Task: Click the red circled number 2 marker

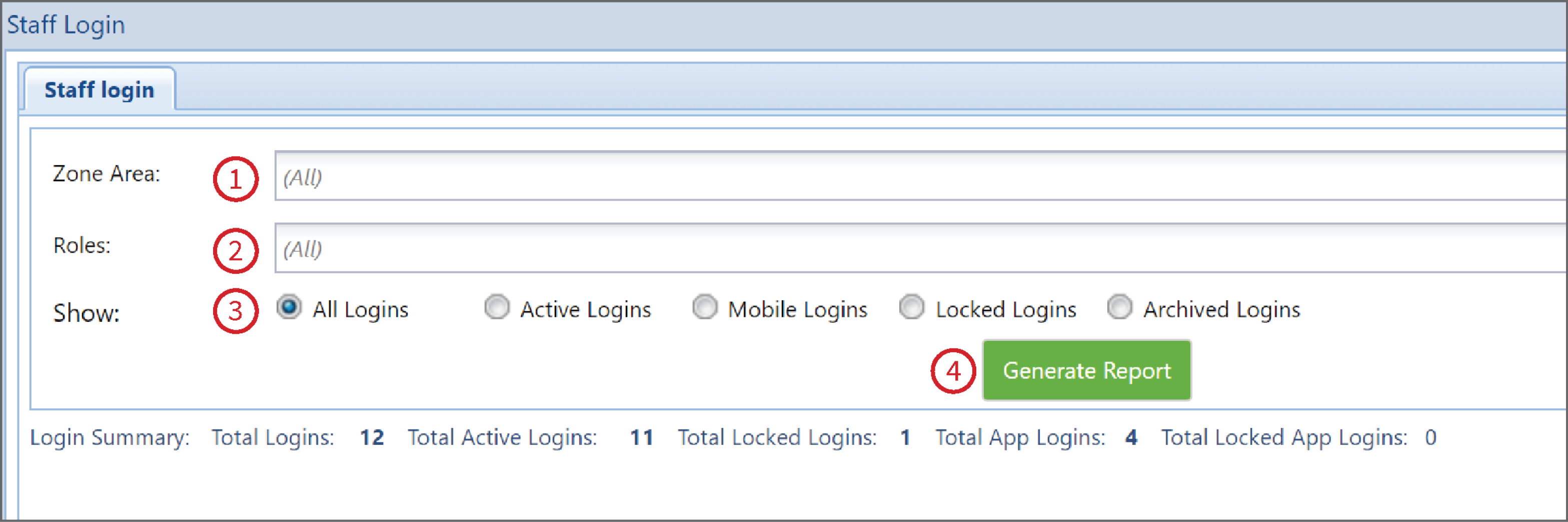Action: [236, 251]
